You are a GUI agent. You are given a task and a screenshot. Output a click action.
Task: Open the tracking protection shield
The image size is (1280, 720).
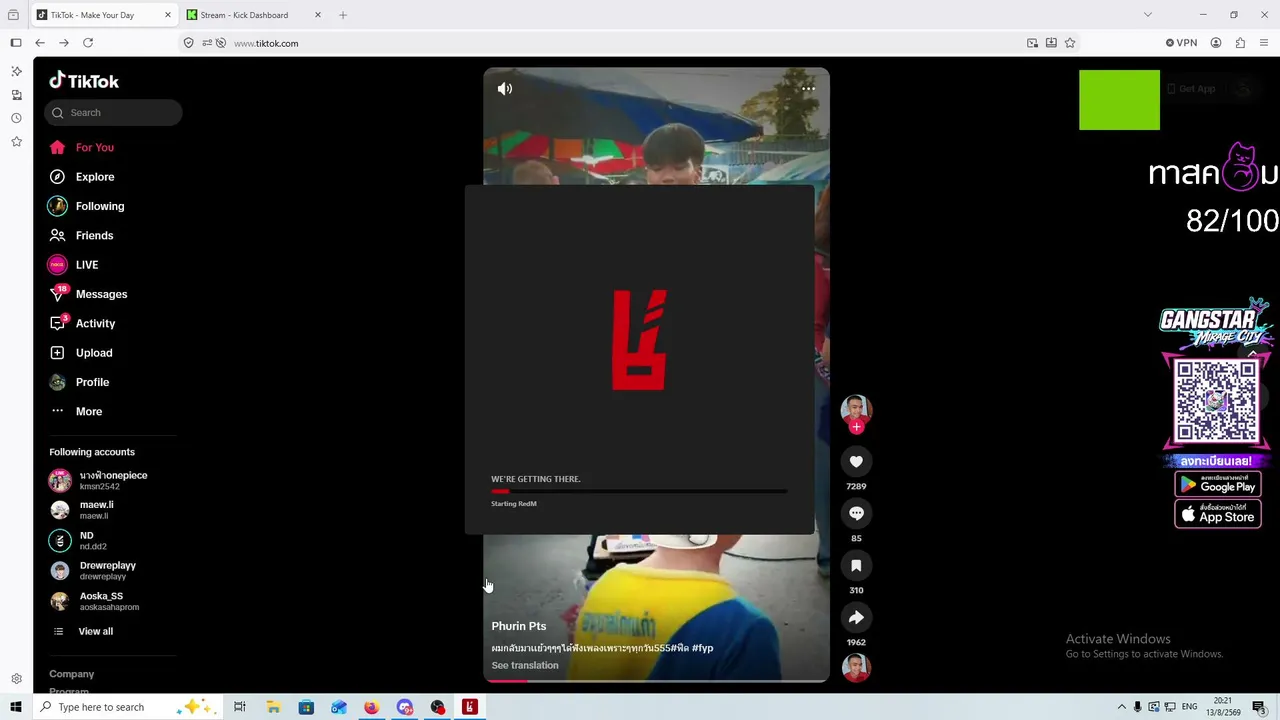click(189, 43)
